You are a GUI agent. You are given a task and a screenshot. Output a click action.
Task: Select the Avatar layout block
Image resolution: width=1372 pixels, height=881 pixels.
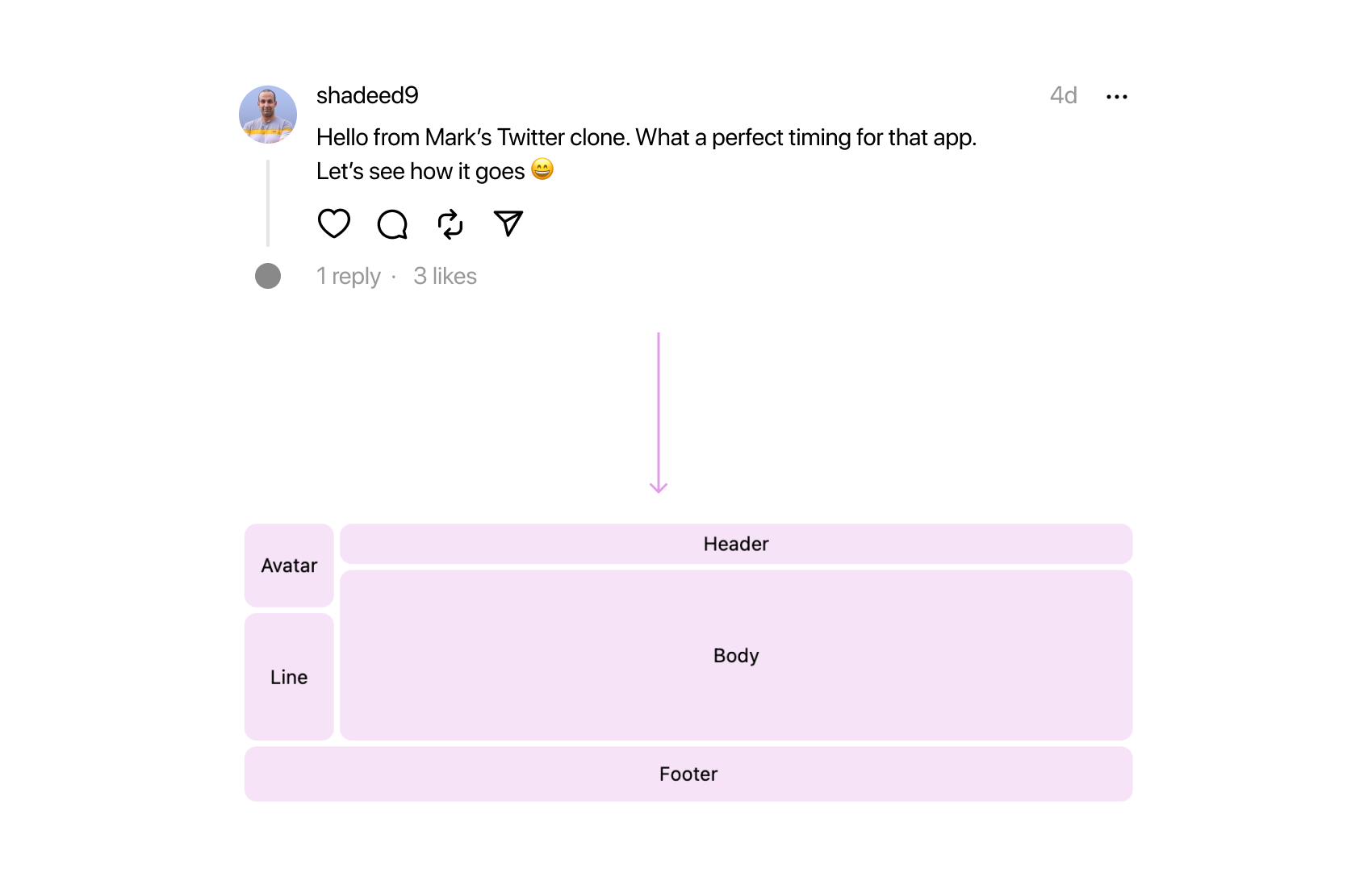pos(289,566)
